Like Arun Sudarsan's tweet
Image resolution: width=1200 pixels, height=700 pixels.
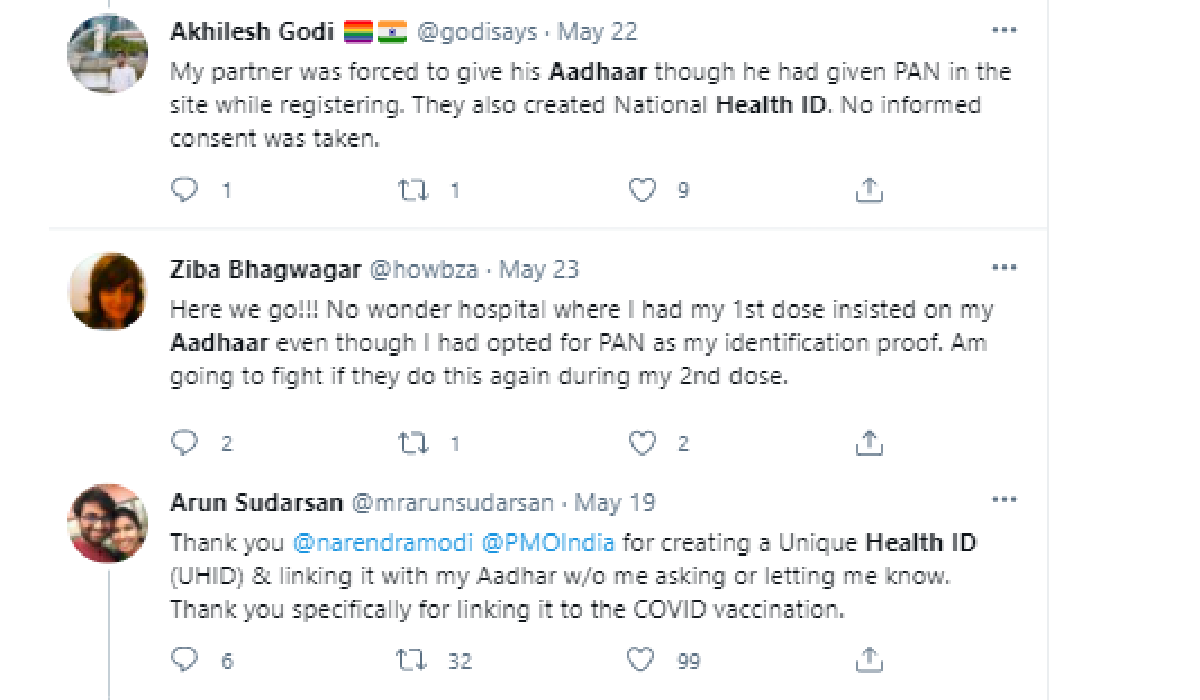(642, 660)
